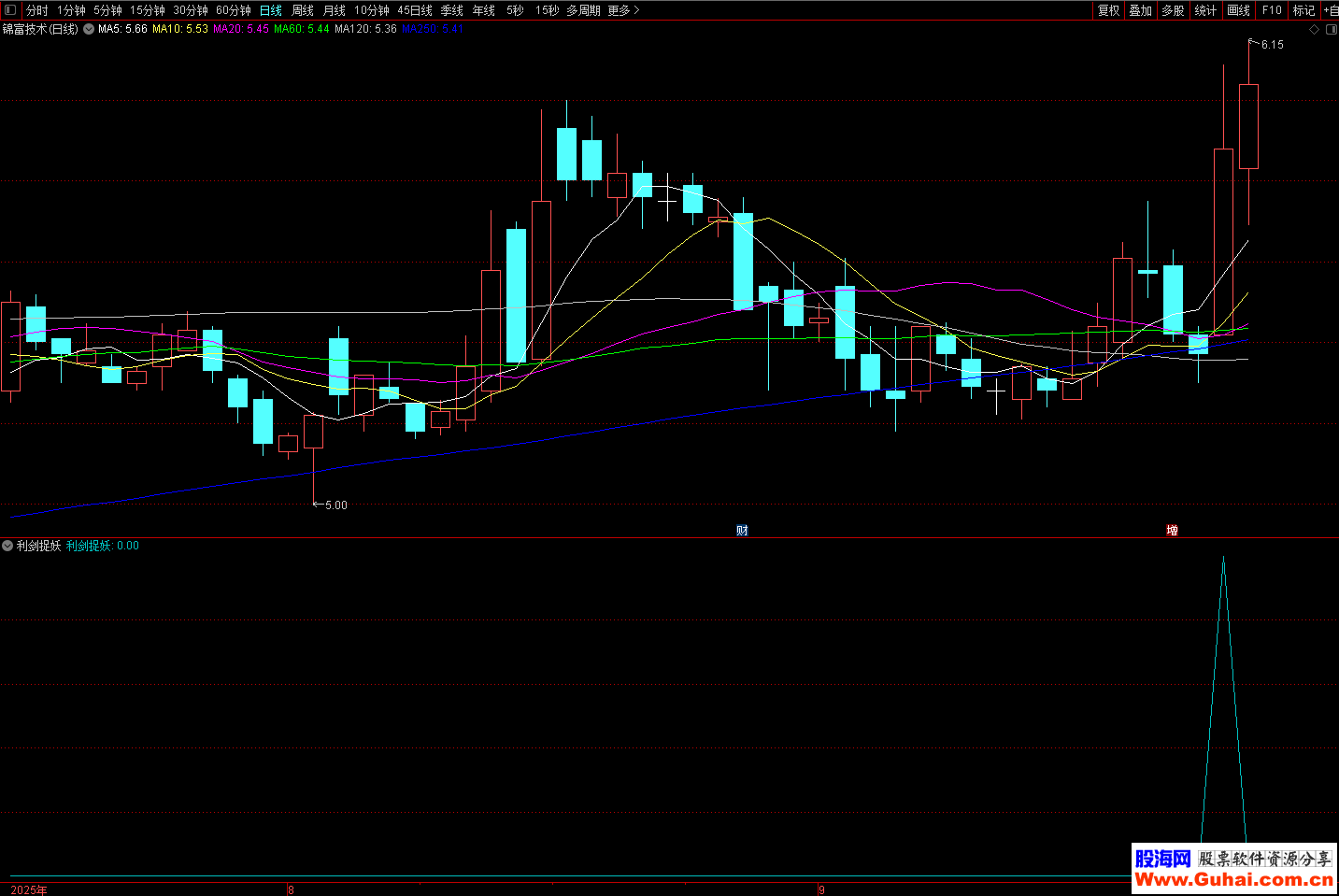Screen dimensions: 1339x896
Task: Click month 8 on the time axis
Action: click(x=291, y=889)
